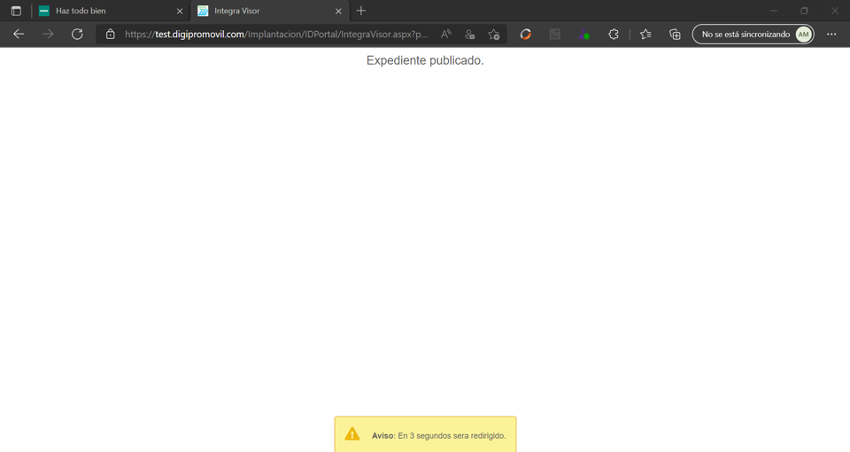The image size is (850, 452).
Task: Activate the Read Aloud icon
Action: pyautogui.click(x=446, y=34)
